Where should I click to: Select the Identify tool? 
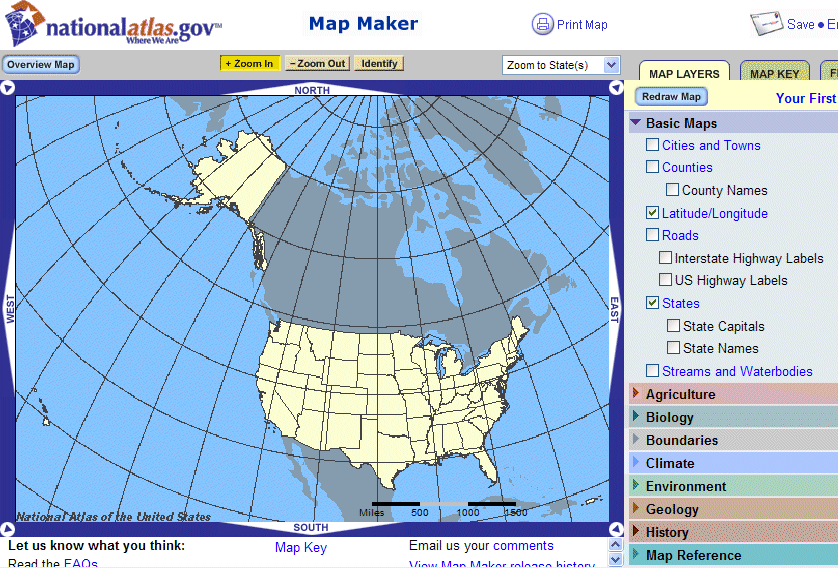point(379,64)
